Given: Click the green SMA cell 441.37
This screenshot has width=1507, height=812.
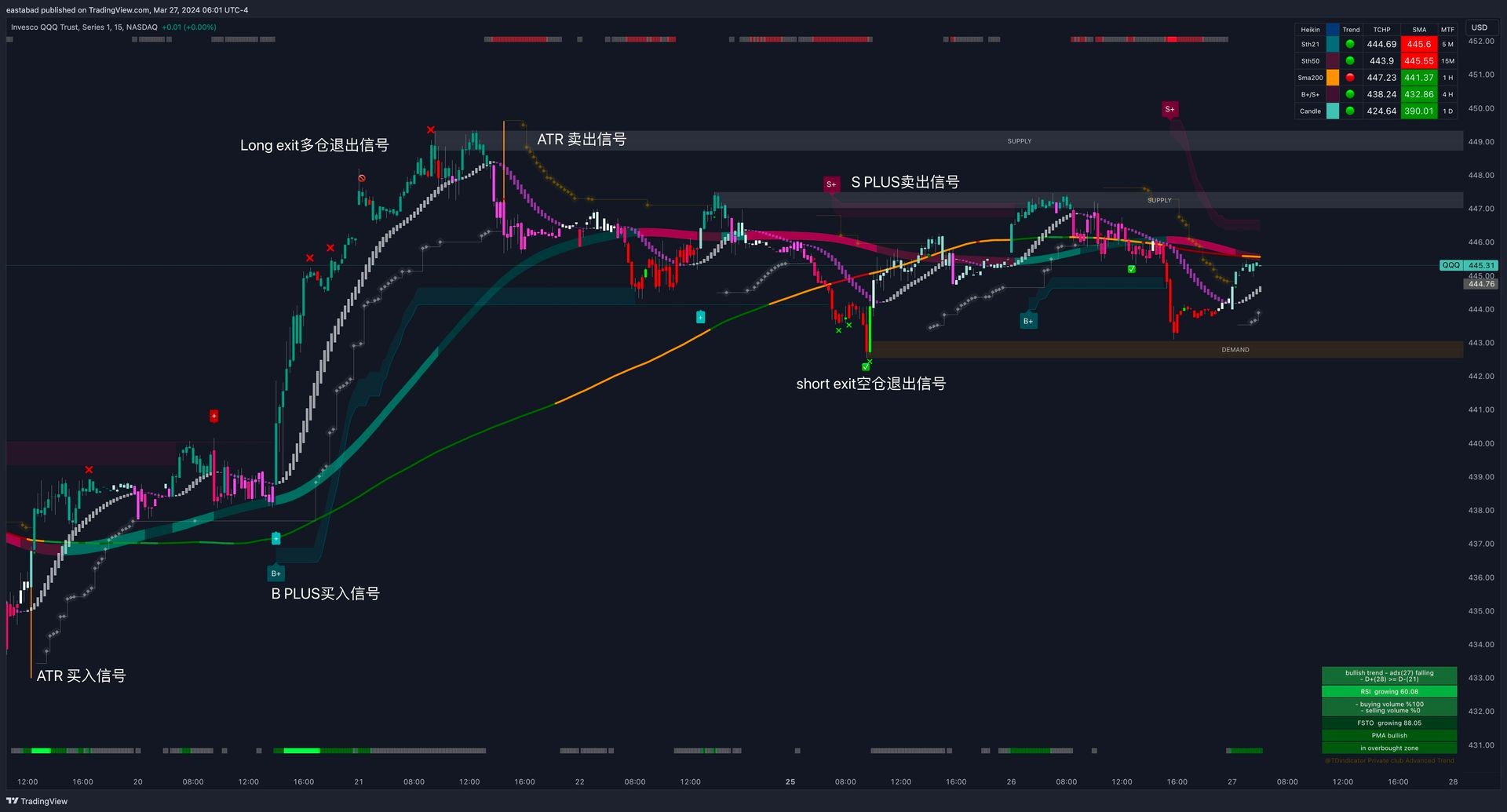Looking at the screenshot, I should click(x=1419, y=78).
